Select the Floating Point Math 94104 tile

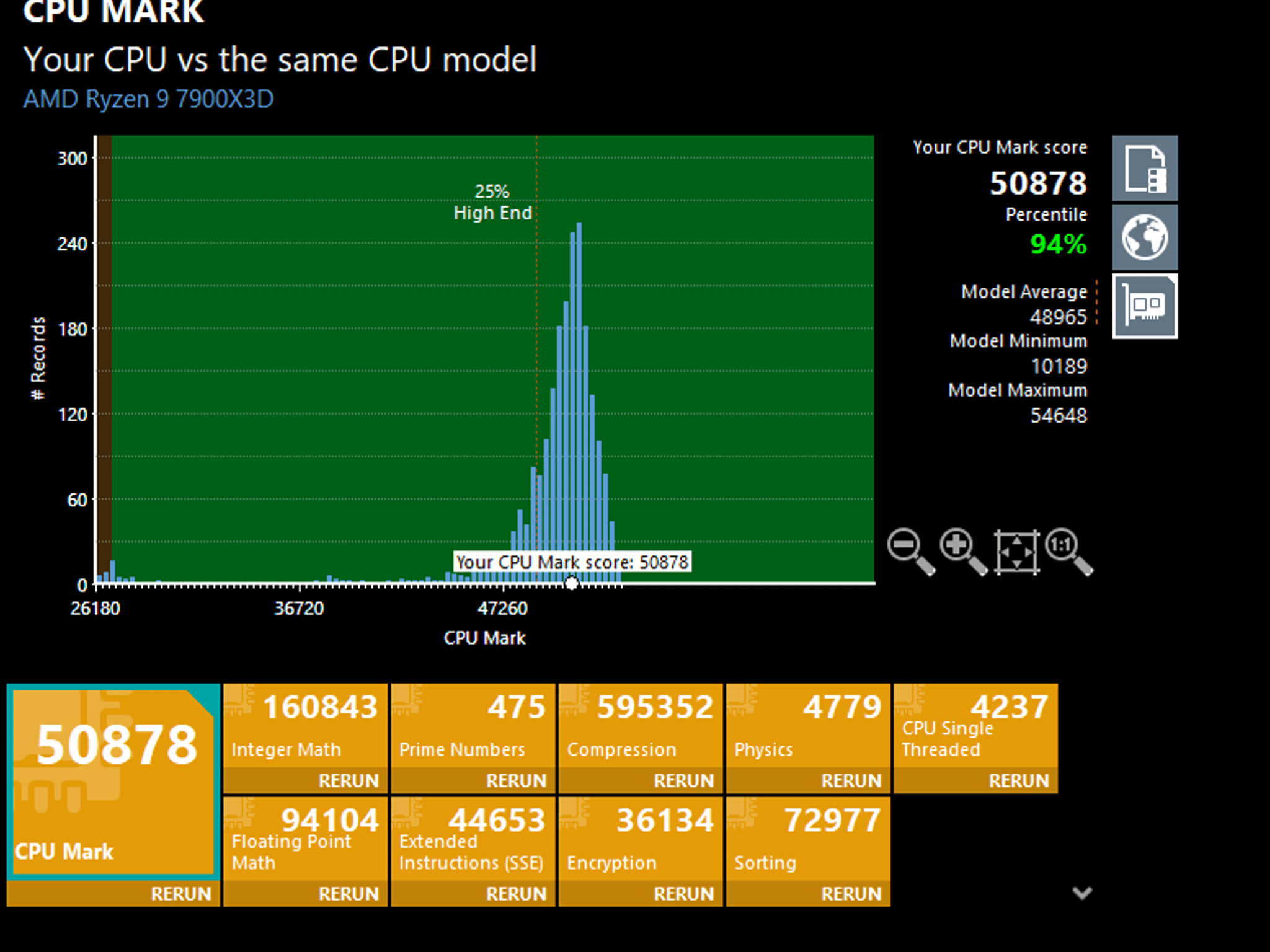click(x=305, y=839)
